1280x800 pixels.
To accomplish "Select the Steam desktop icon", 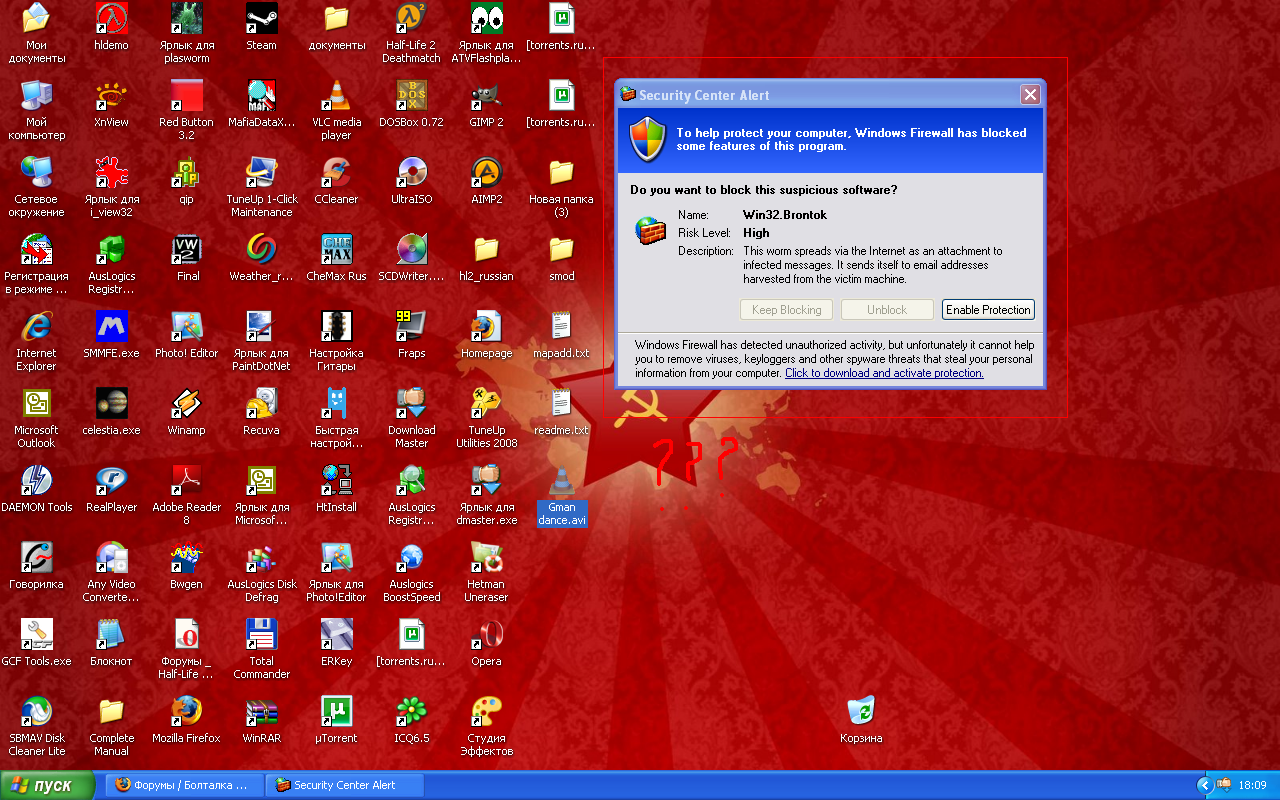I will [x=262, y=18].
